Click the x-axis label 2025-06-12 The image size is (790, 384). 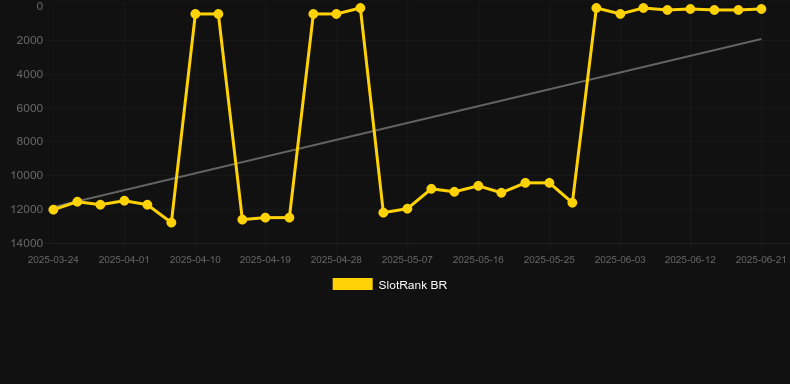(690, 260)
